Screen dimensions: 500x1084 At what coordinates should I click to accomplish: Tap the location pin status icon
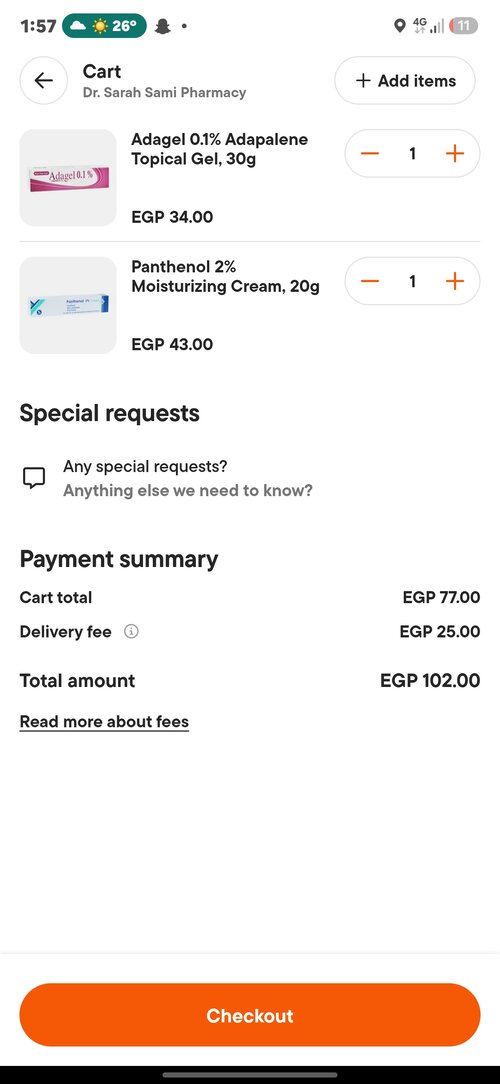point(399,26)
